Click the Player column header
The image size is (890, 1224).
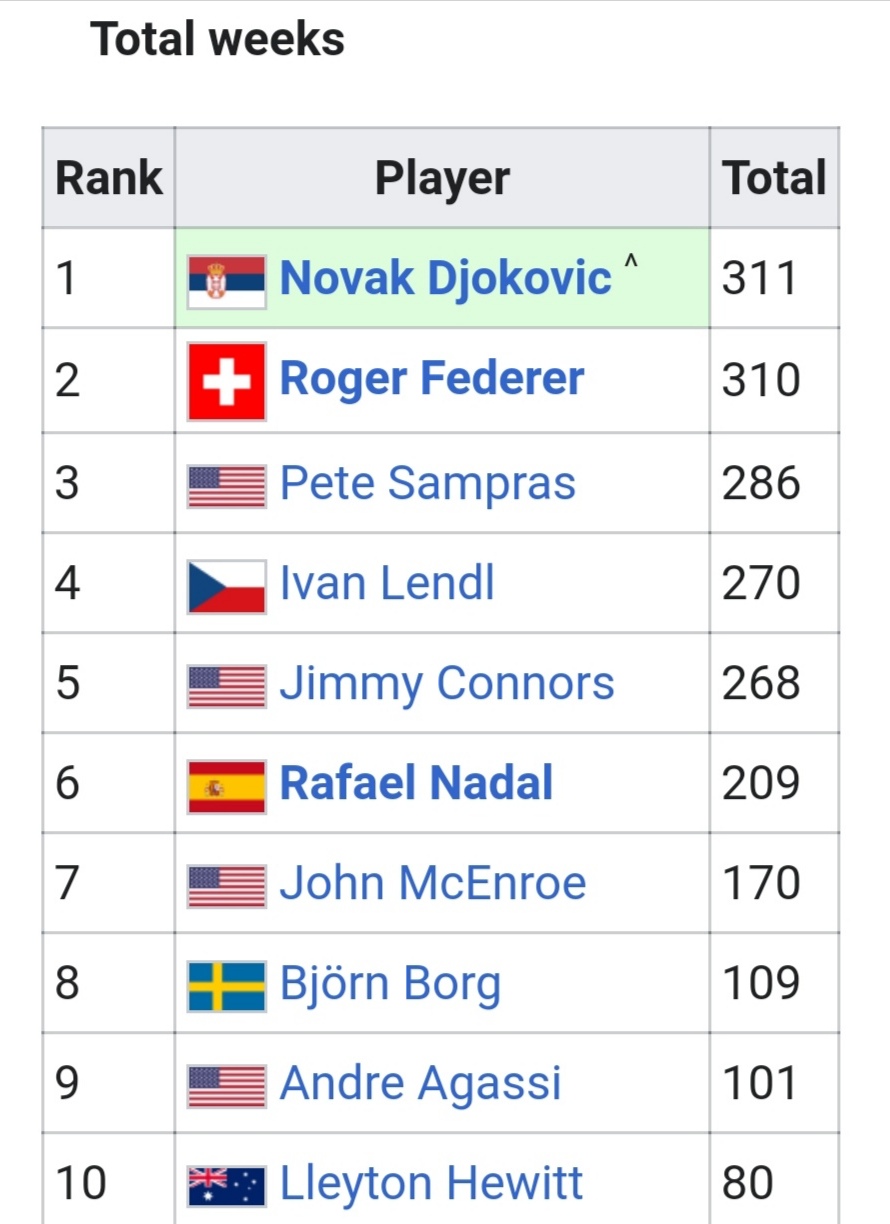442,179
